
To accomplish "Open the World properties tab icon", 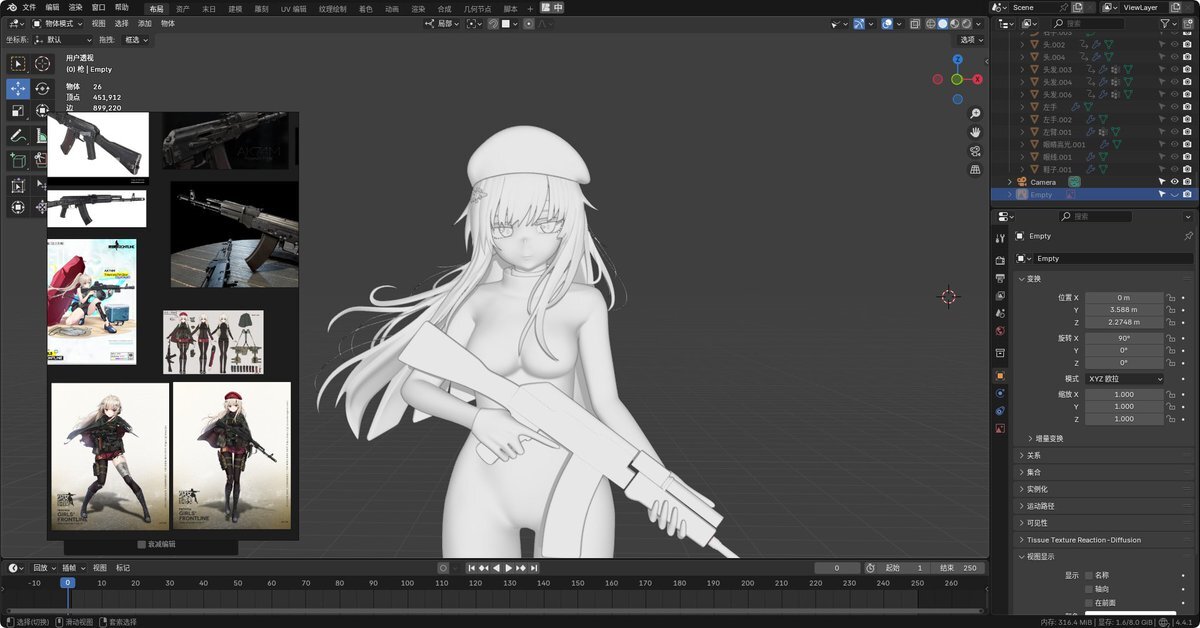I will click(x=1000, y=331).
